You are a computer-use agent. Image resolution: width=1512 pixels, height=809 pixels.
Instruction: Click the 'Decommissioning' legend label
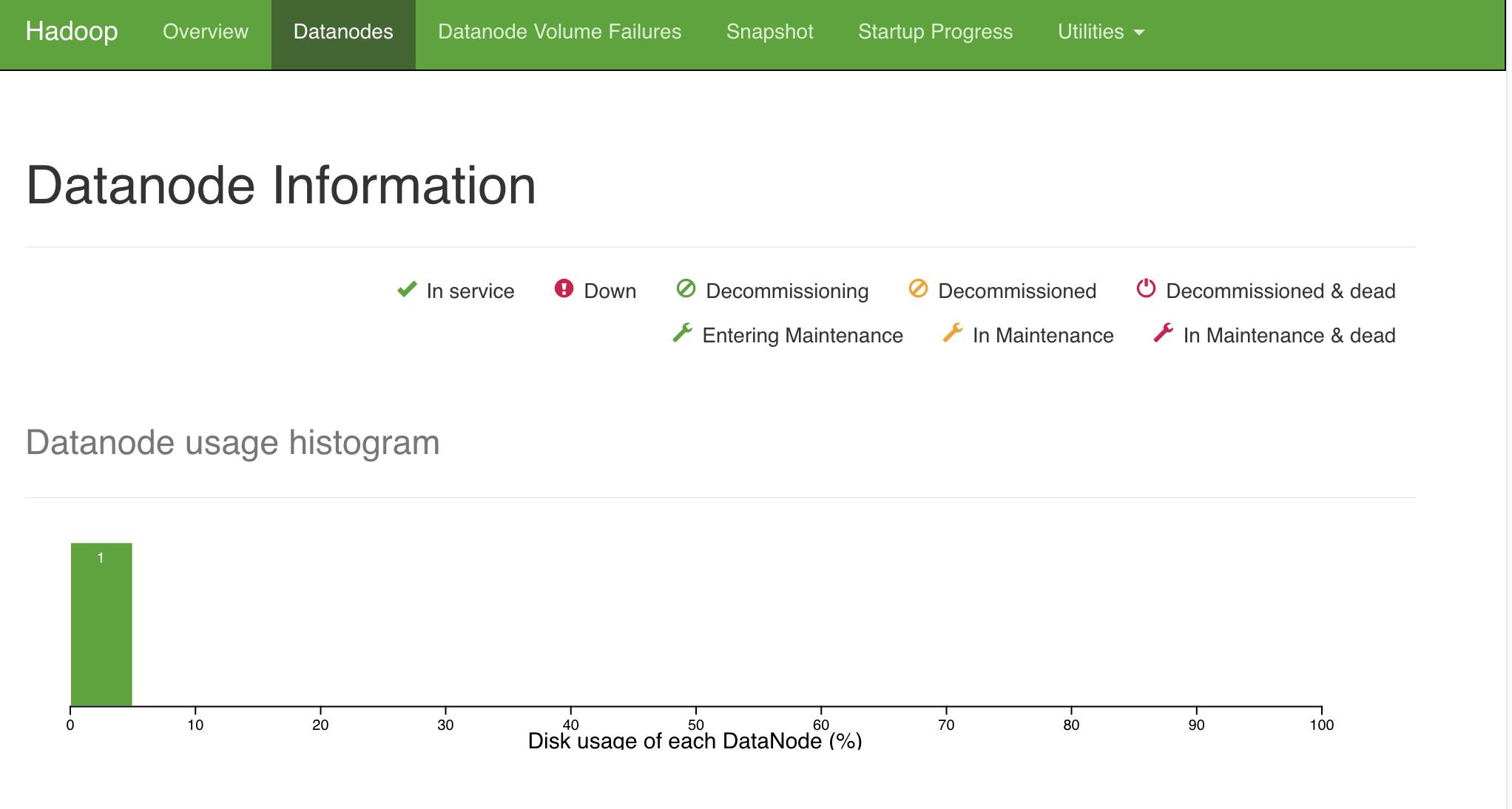point(787,291)
